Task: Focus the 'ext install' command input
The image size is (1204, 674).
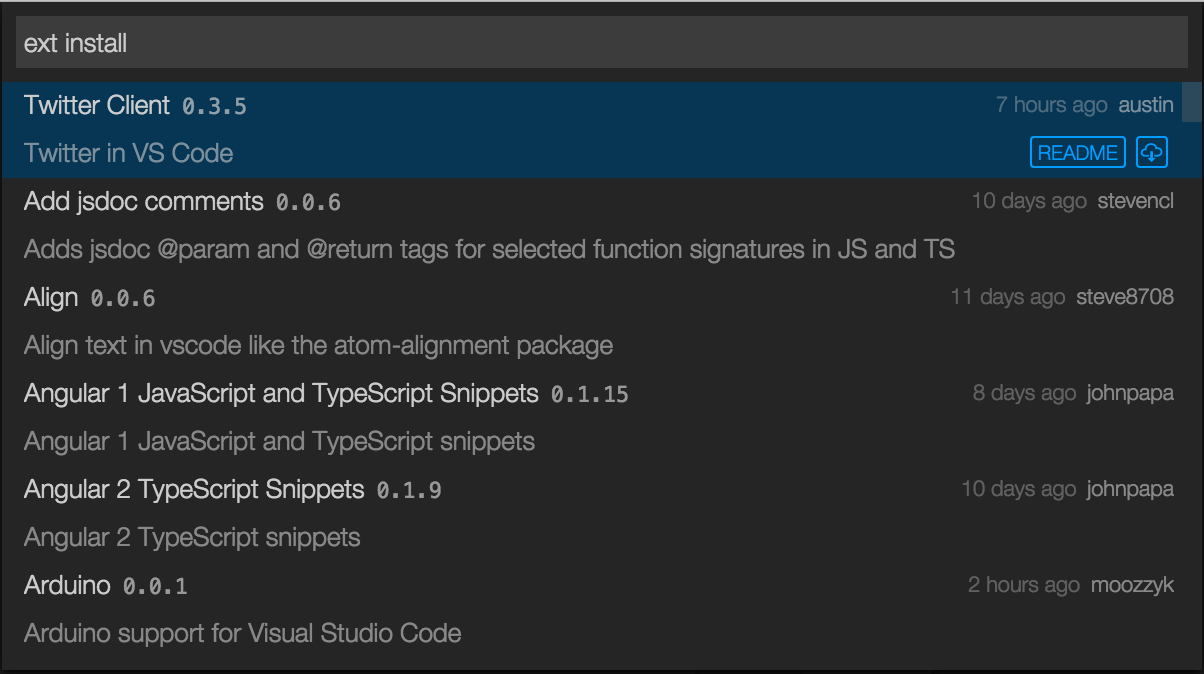Action: pyautogui.click(x=602, y=43)
